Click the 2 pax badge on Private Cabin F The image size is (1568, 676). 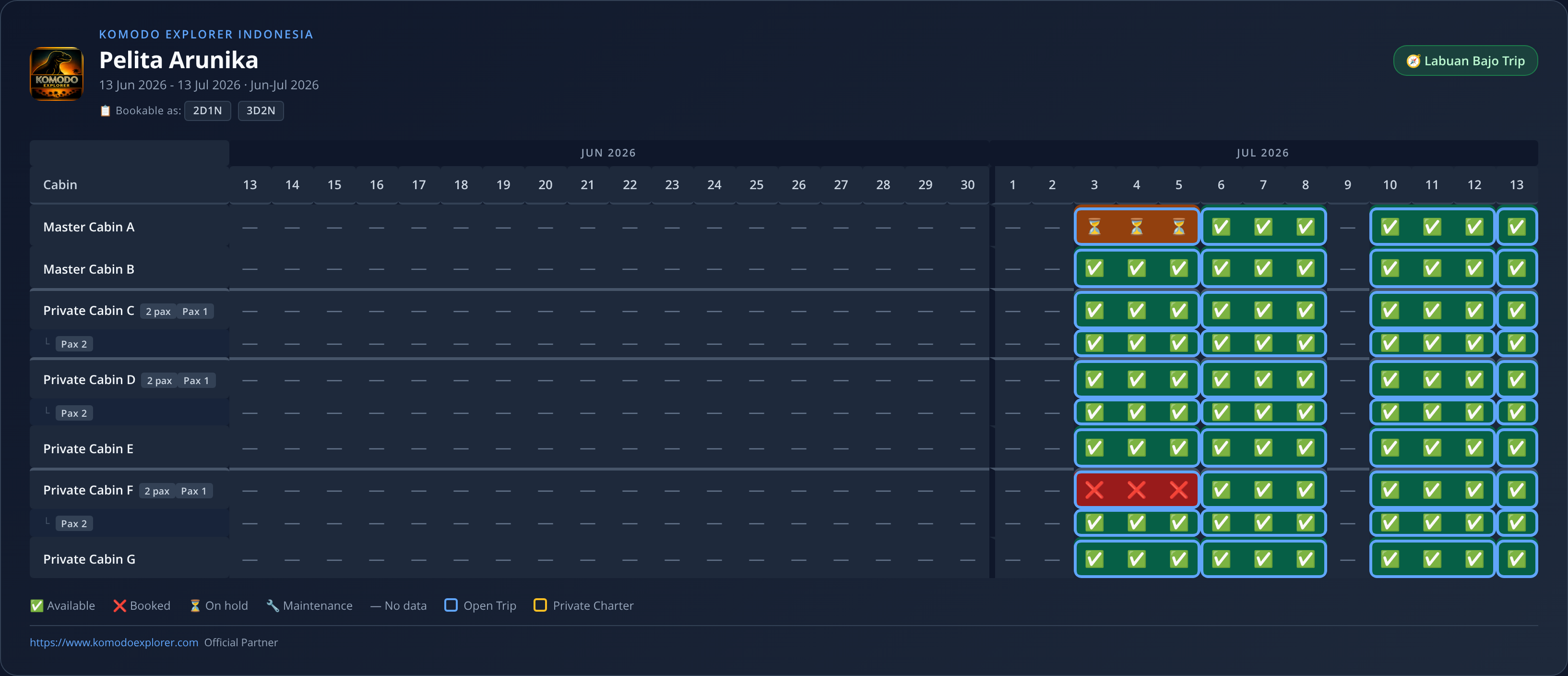point(157,492)
